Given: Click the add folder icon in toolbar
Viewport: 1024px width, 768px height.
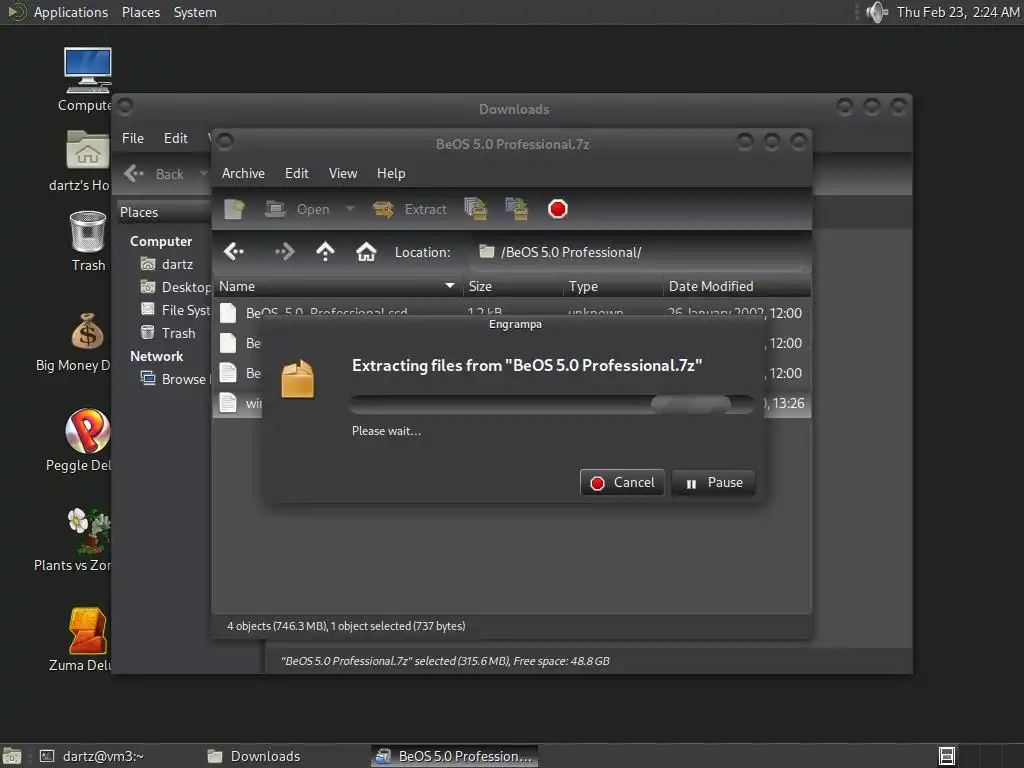Looking at the screenshot, I should point(517,209).
